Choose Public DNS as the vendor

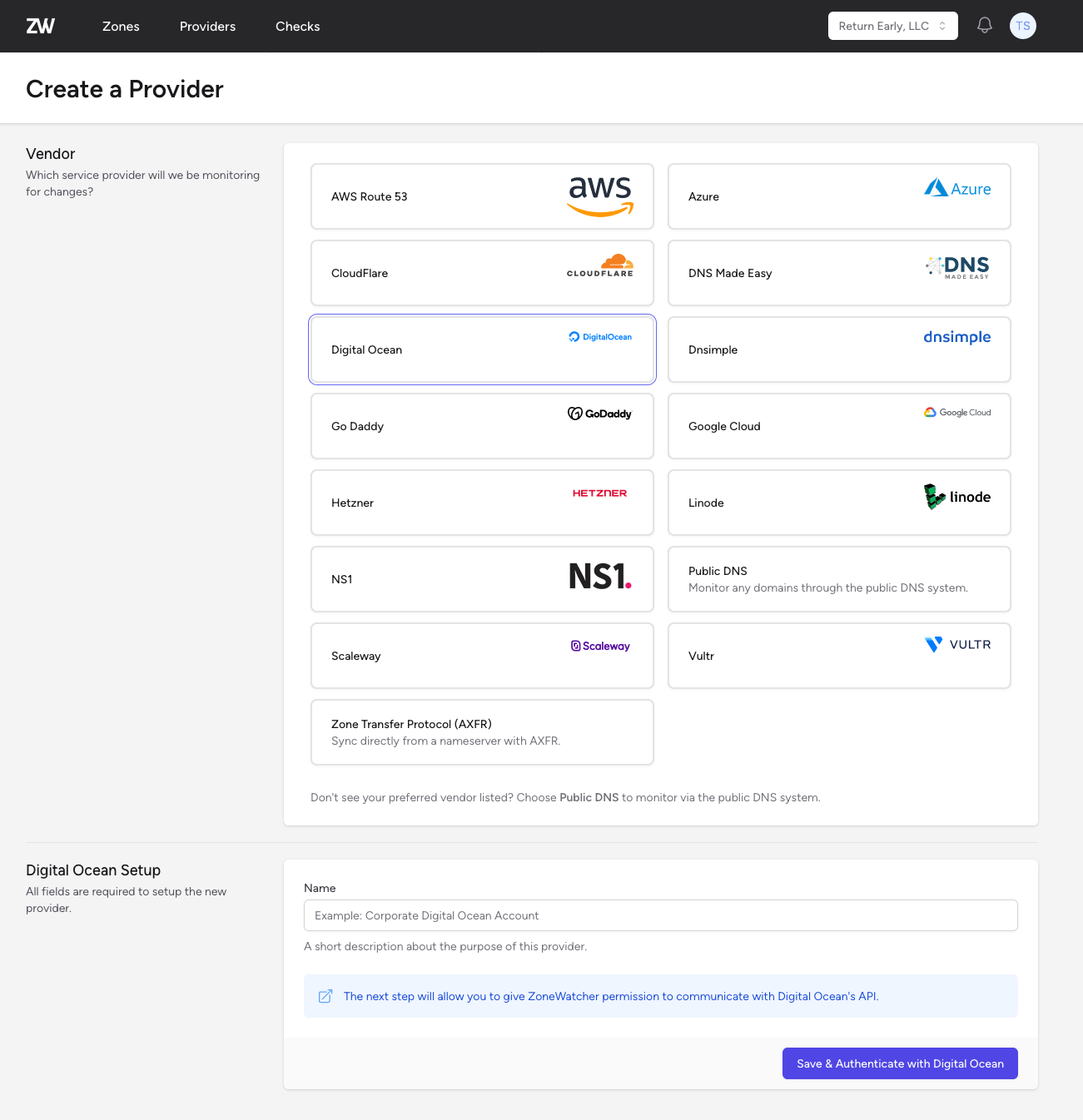(838, 579)
